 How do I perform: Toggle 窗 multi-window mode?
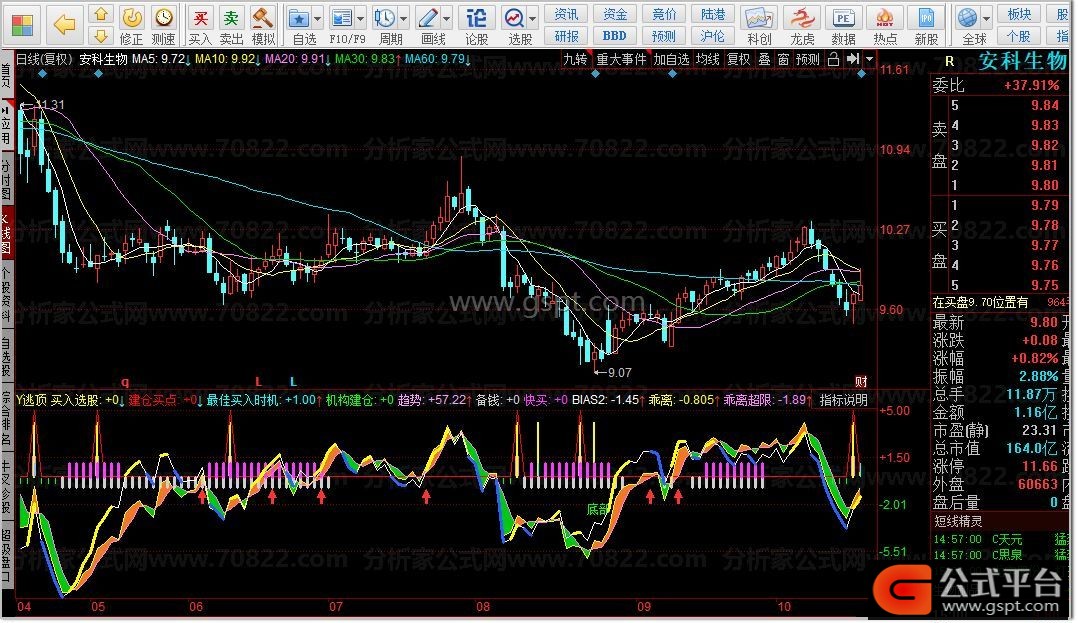[x=783, y=59]
